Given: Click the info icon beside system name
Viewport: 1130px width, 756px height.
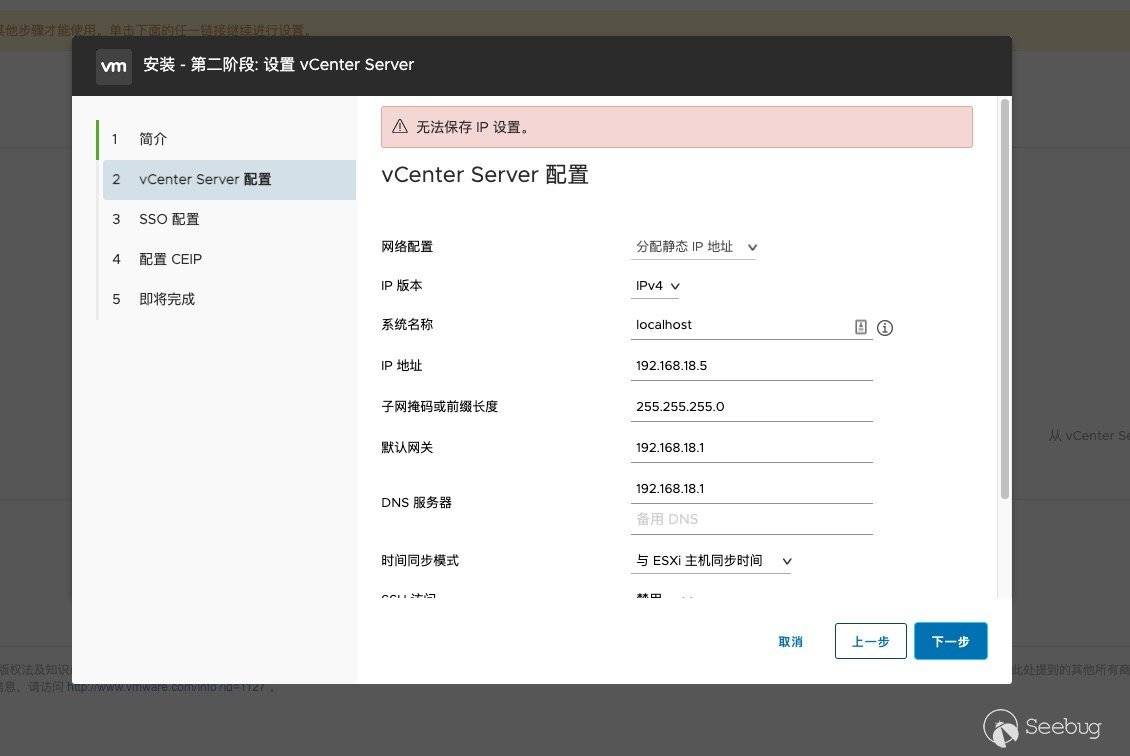Looking at the screenshot, I should (884, 328).
